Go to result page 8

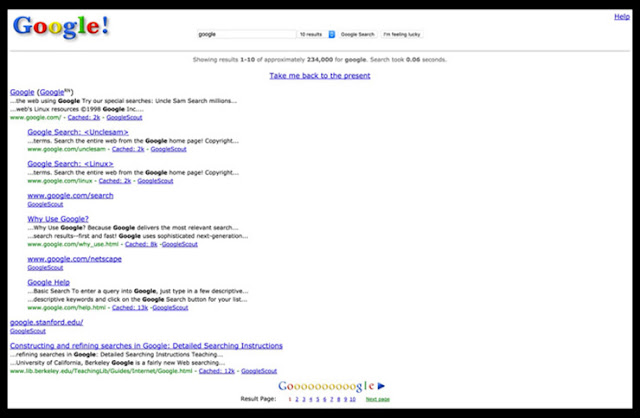tap(338, 399)
